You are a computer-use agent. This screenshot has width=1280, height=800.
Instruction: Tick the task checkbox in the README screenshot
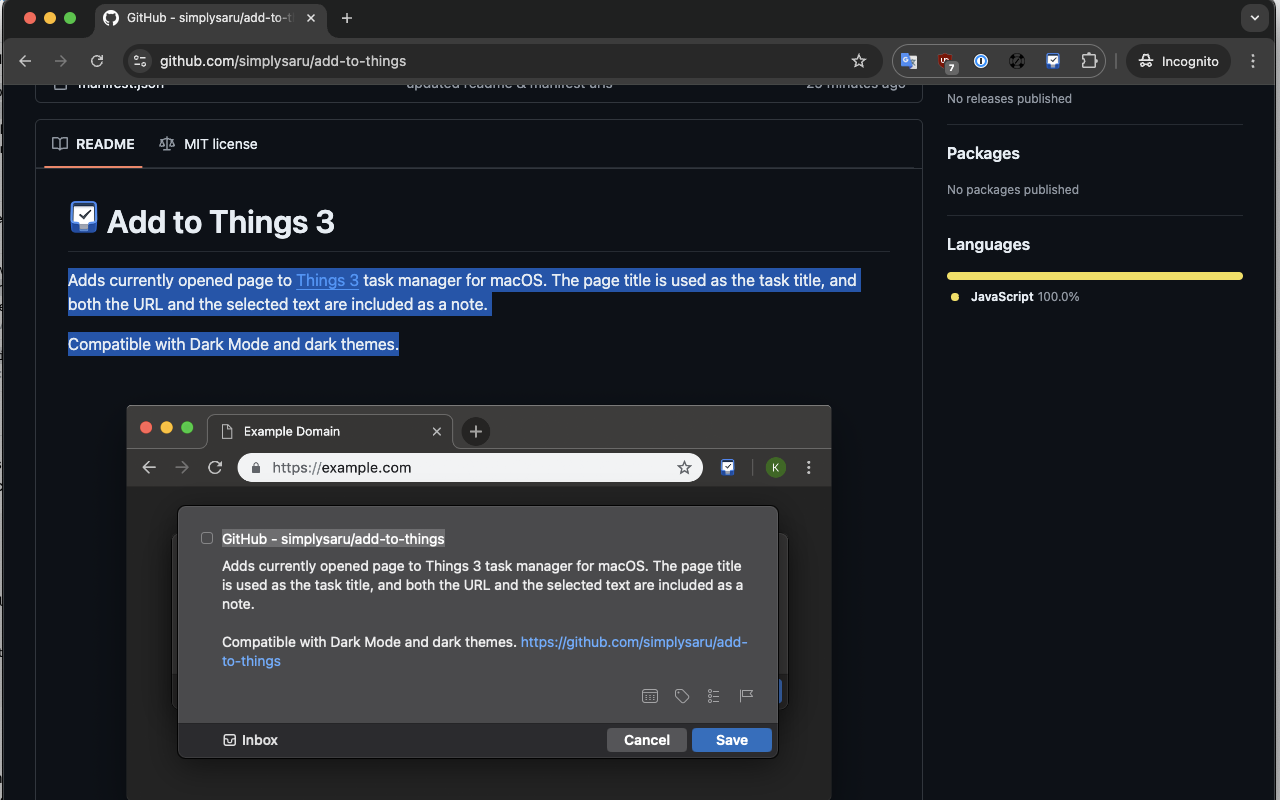pos(207,538)
